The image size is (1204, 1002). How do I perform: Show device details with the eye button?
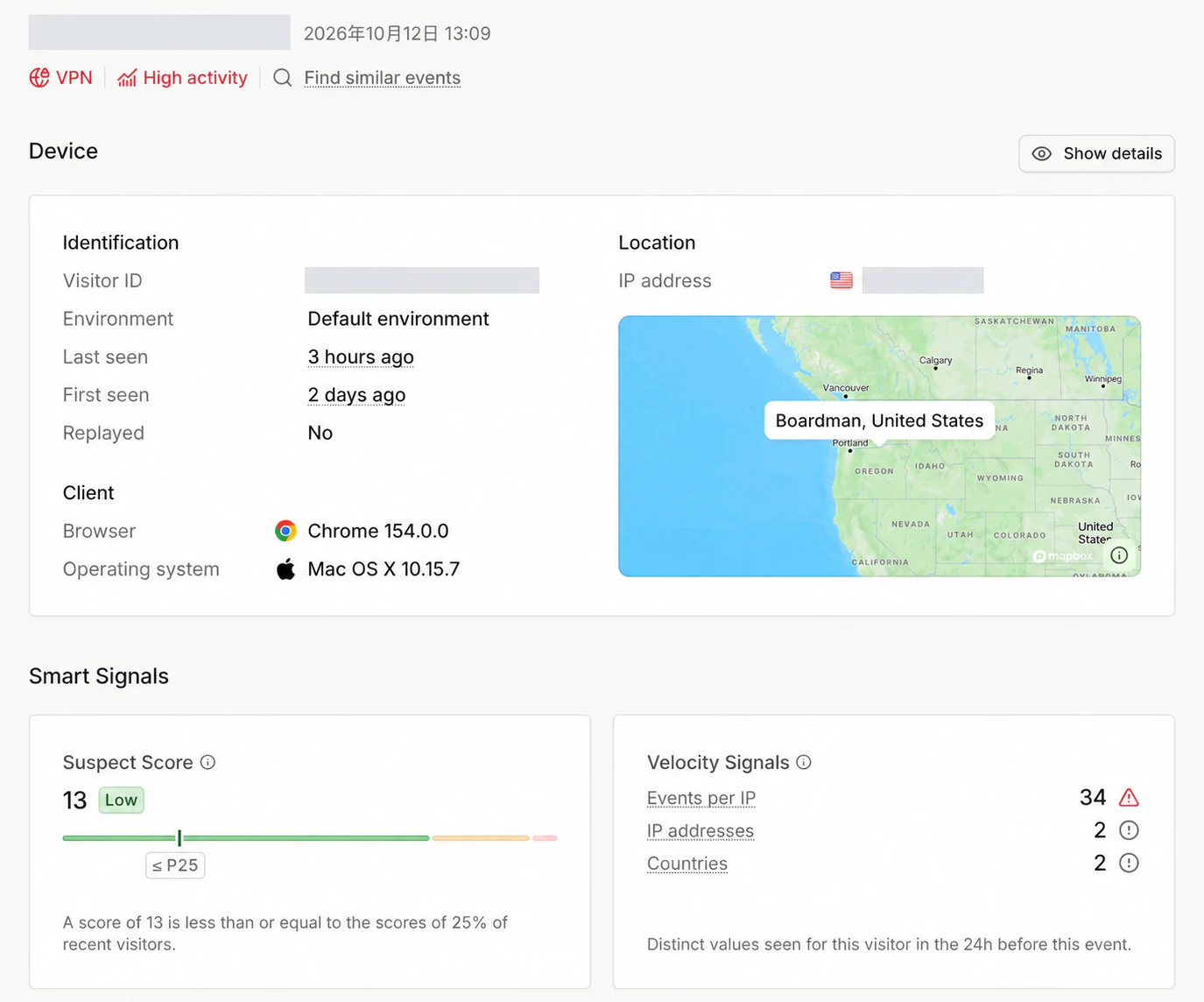point(1096,153)
